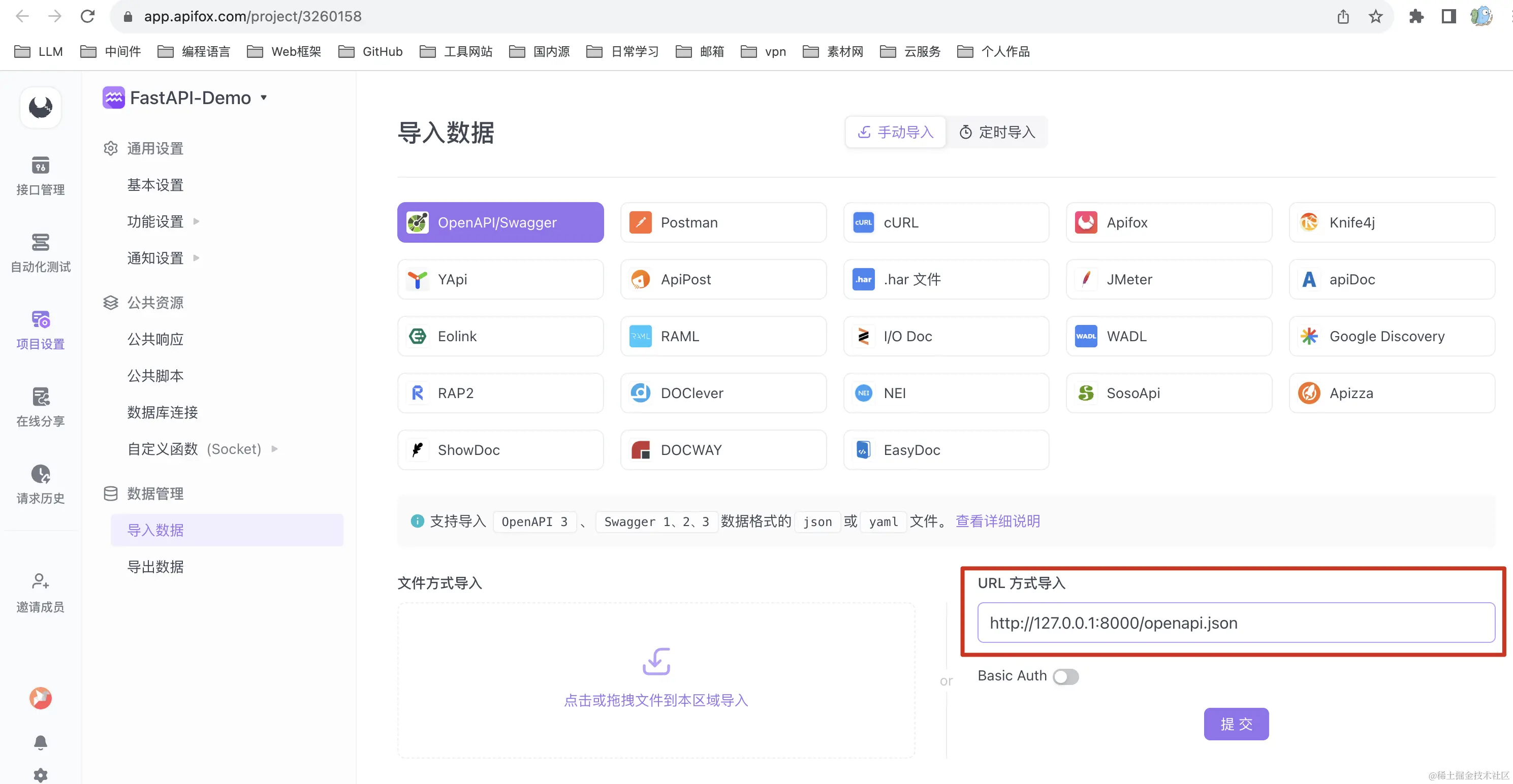1513x784 pixels.
Task: Open the 查看详细说明 link
Action: click(x=997, y=521)
